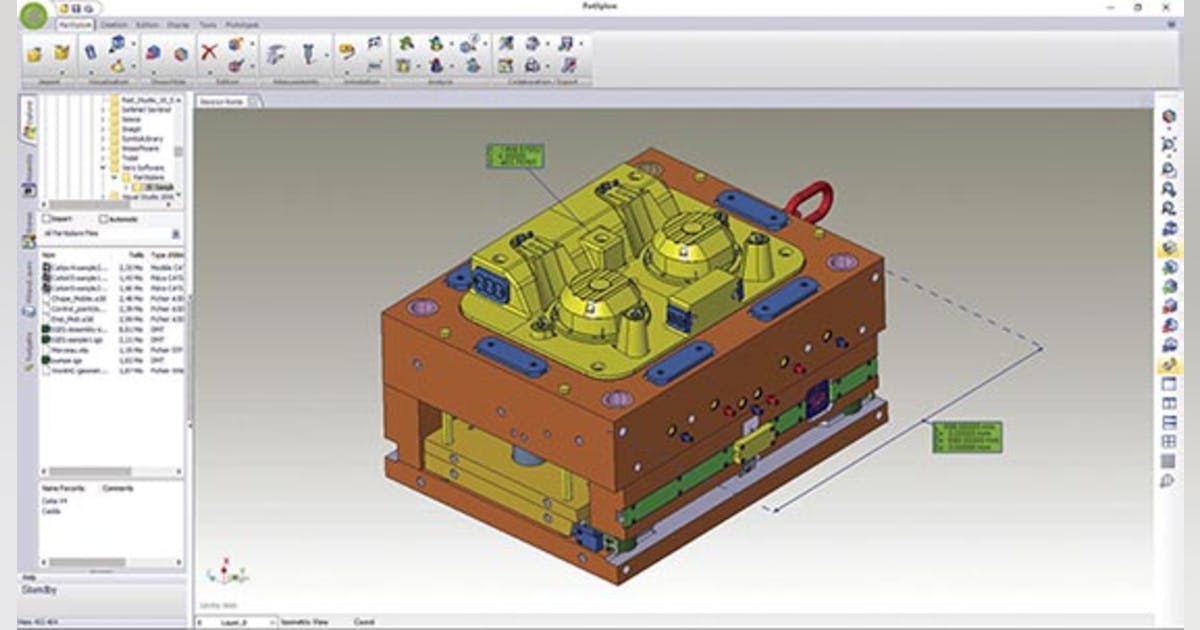Select the Catia V4 favorite entry

point(54,501)
